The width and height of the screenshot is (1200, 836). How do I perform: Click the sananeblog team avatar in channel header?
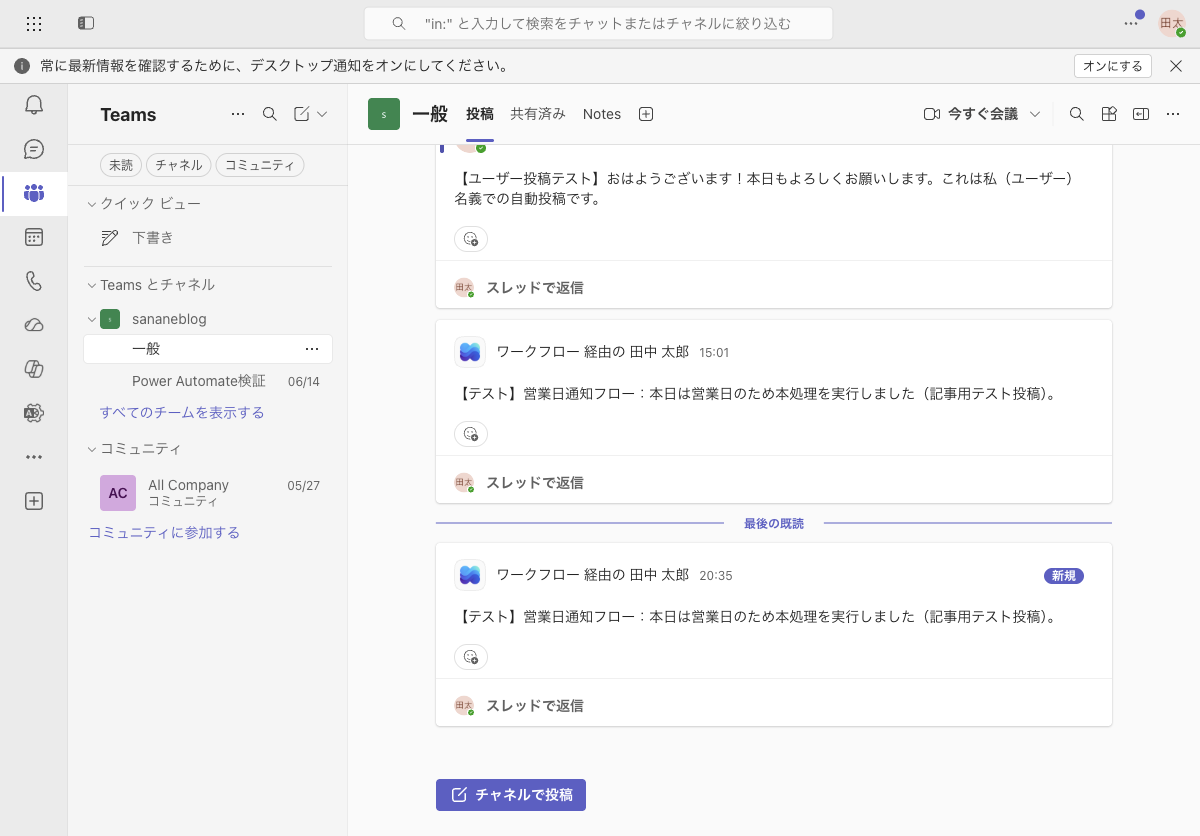384,114
